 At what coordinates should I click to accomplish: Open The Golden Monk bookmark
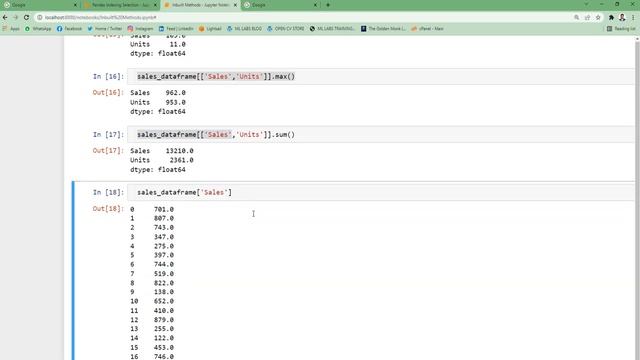click(x=383, y=29)
